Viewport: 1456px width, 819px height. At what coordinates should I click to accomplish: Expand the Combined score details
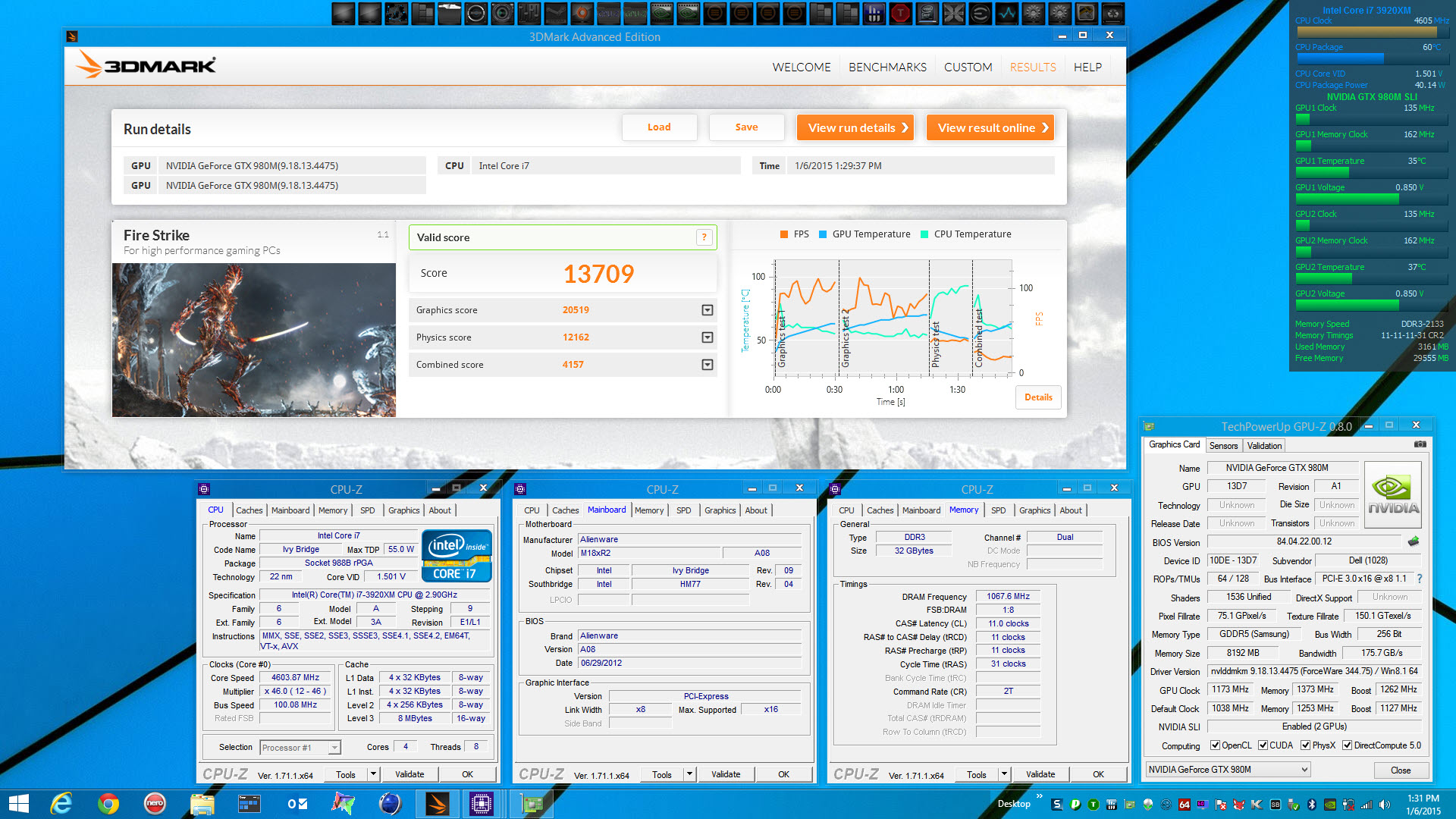(x=707, y=365)
